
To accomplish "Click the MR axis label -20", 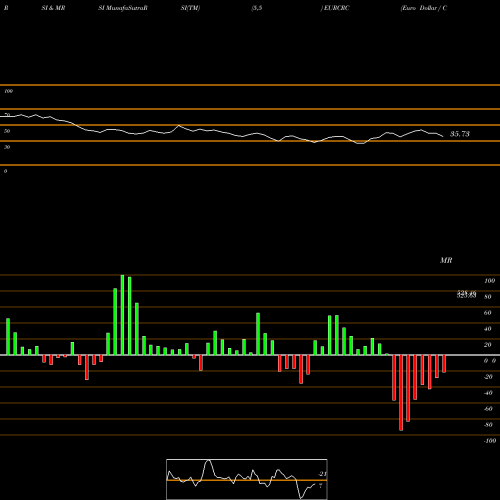I will [488, 377].
